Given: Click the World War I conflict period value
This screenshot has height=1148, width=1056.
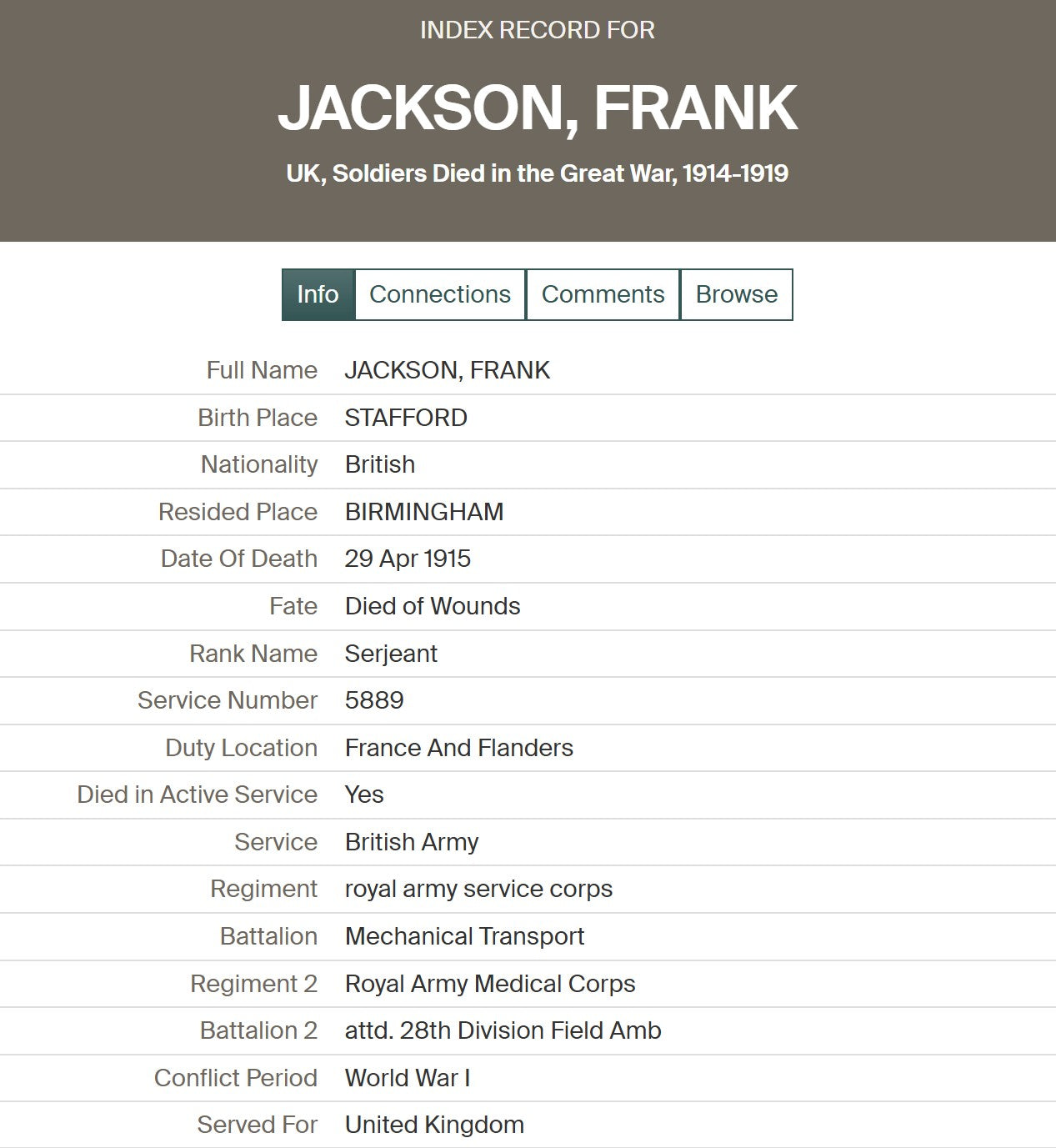Looking at the screenshot, I should point(408,1078).
